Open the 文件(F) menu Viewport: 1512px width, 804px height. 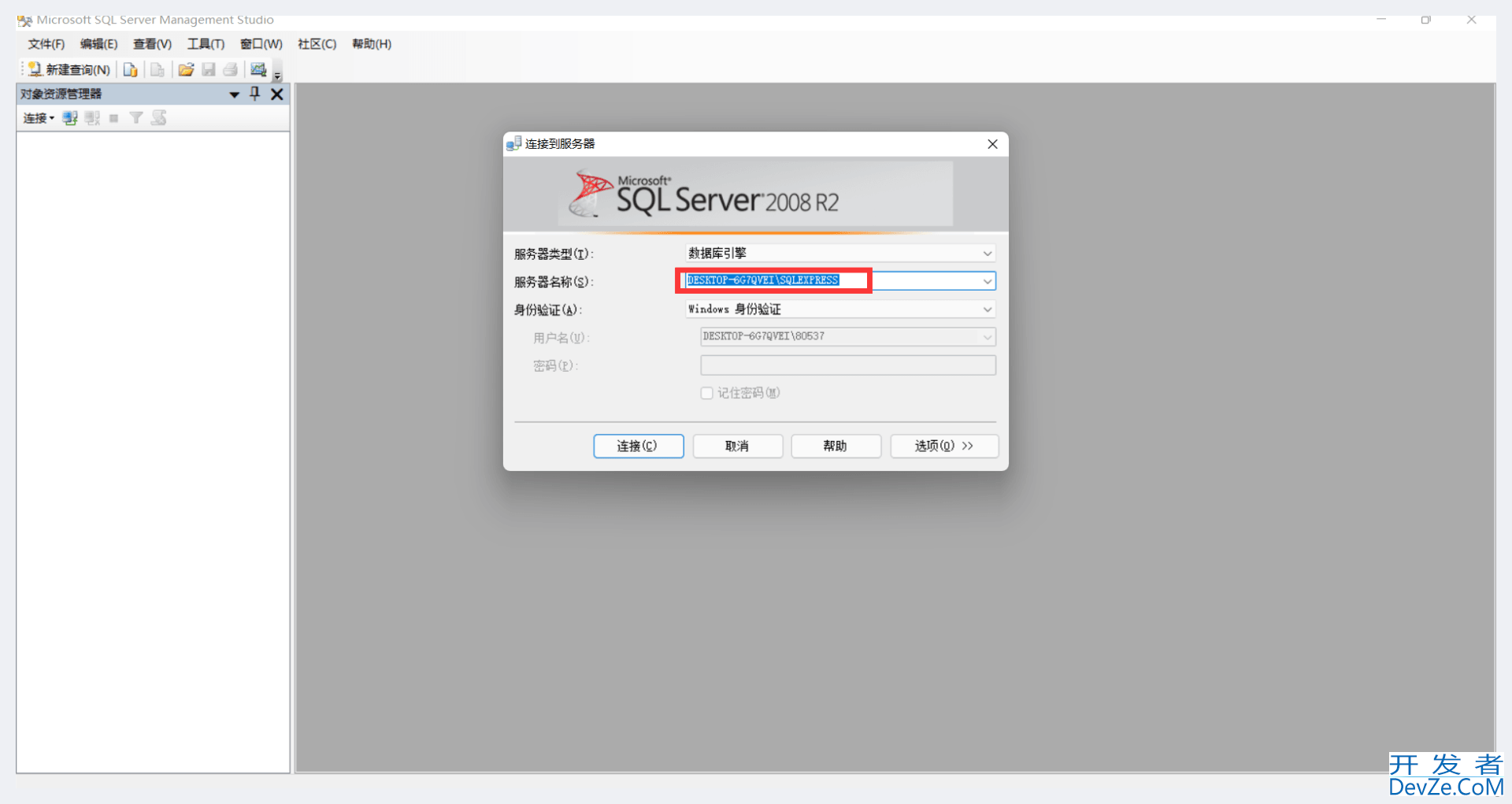(46, 44)
